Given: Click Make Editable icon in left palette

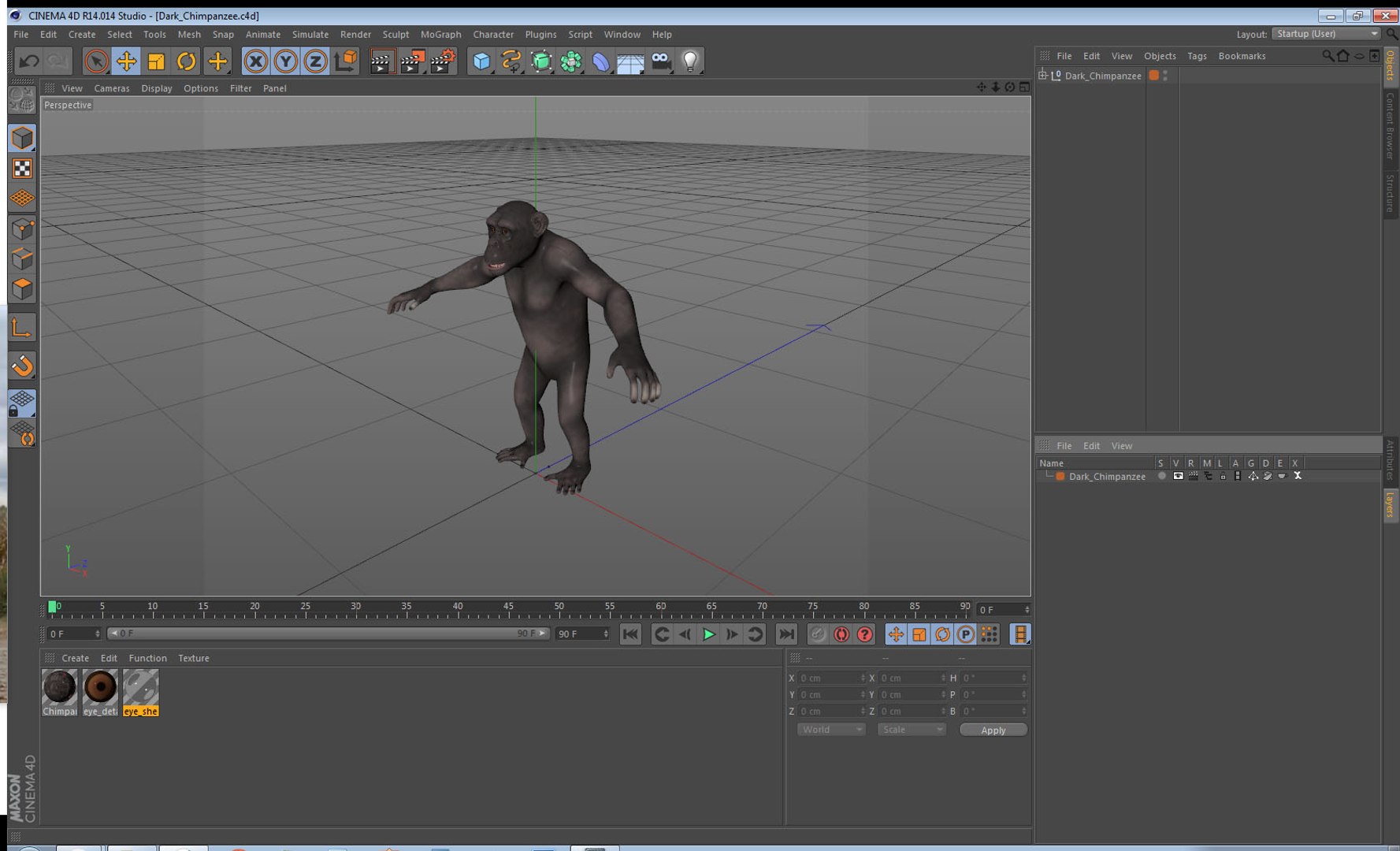Looking at the screenshot, I should click(22, 100).
